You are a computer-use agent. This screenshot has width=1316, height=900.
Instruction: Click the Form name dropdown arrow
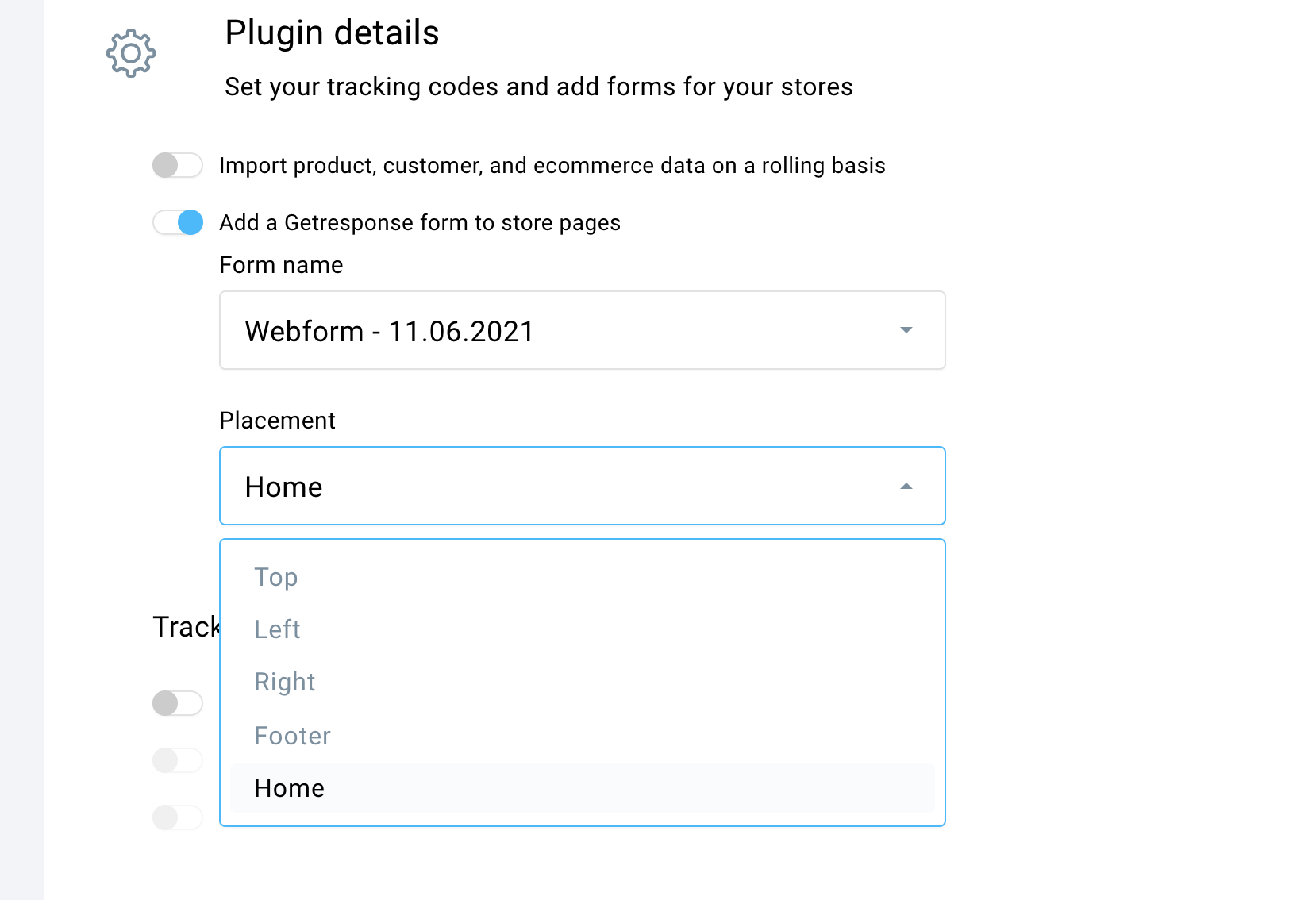point(906,330)
